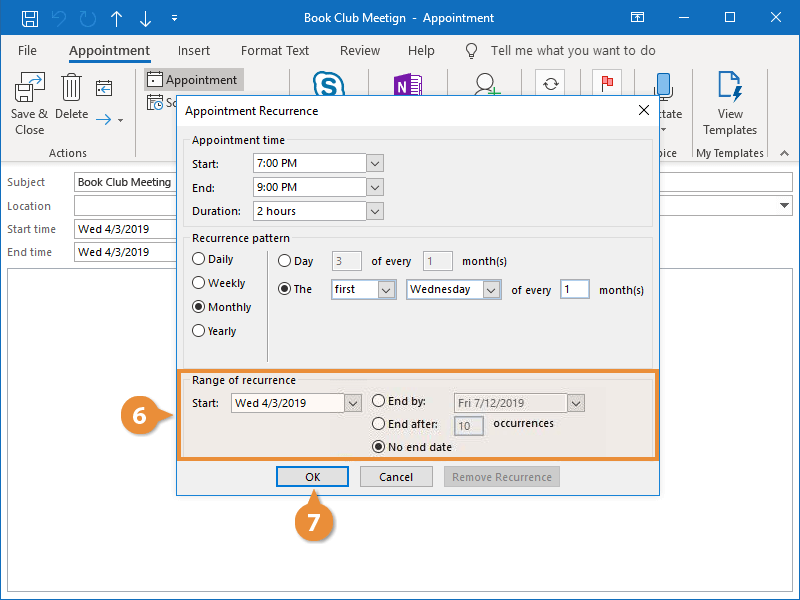The image size is (800, 600).
Task: Open View Templates from the ribbon
Action: [x=730, y=100]
